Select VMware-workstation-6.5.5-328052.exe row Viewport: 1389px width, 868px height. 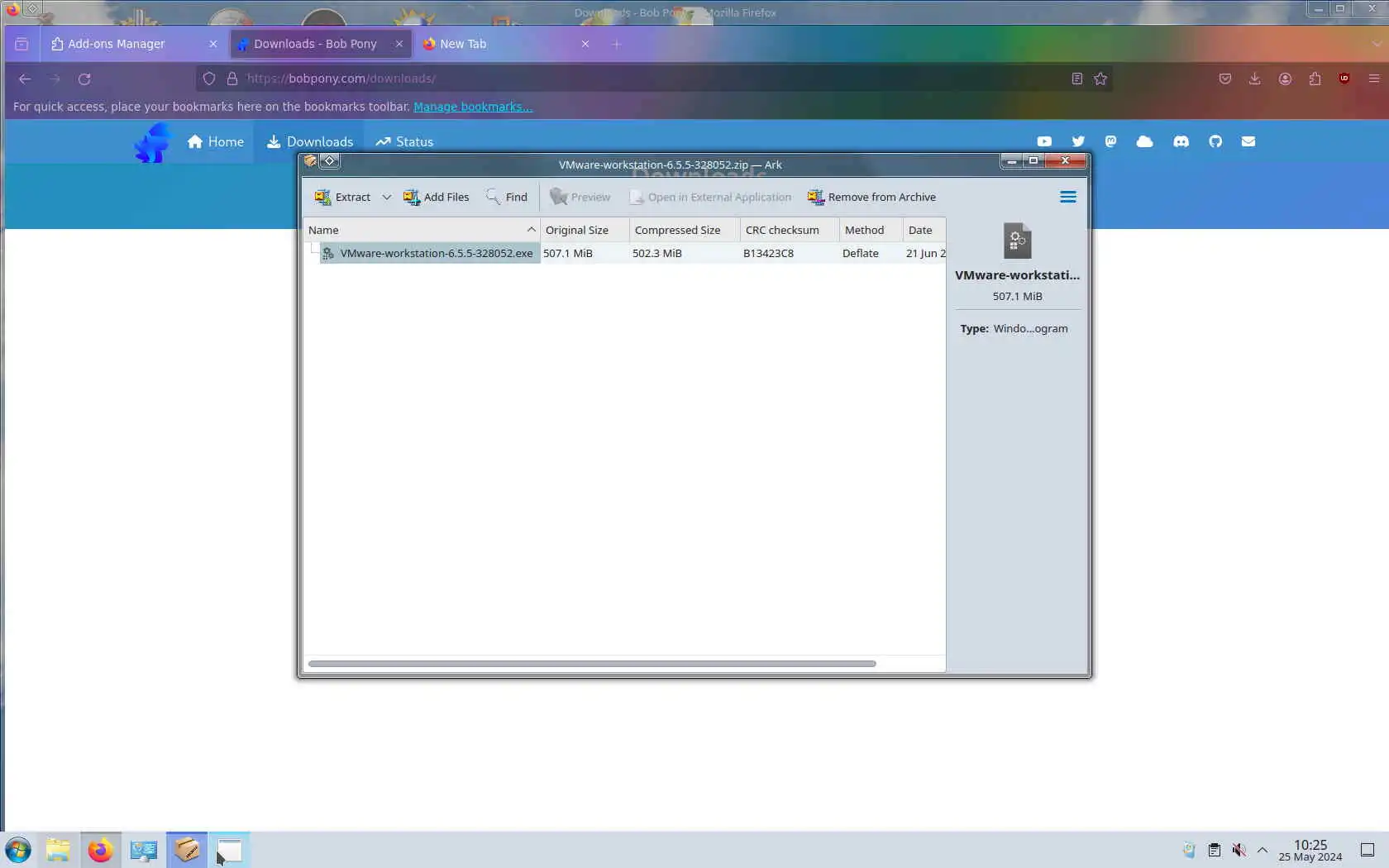(624, 253)
